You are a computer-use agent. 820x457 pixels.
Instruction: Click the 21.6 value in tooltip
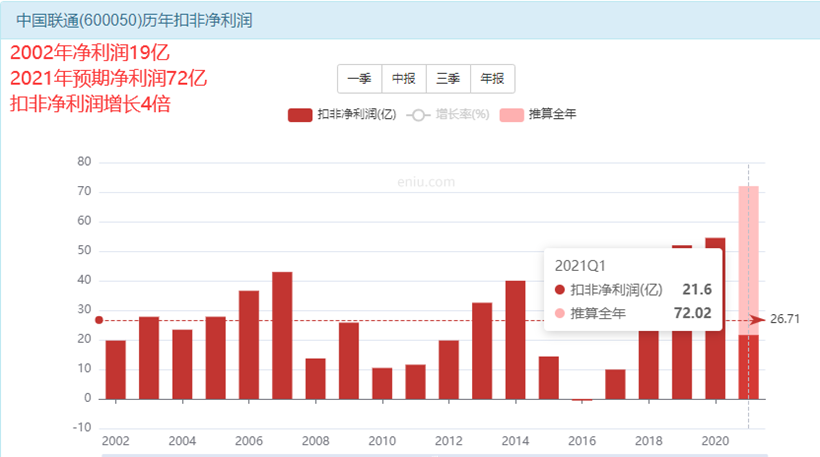(x=697, y=289)
